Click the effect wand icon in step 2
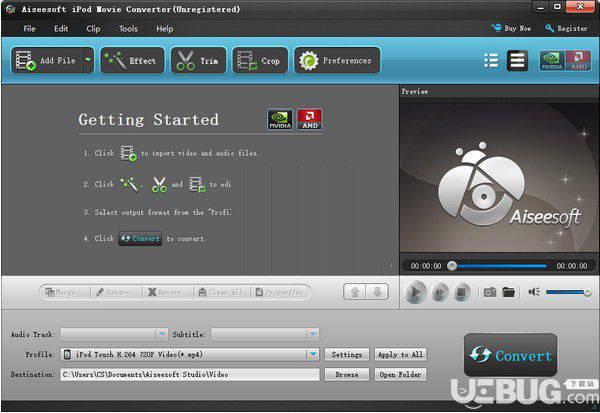 [129, 184]
